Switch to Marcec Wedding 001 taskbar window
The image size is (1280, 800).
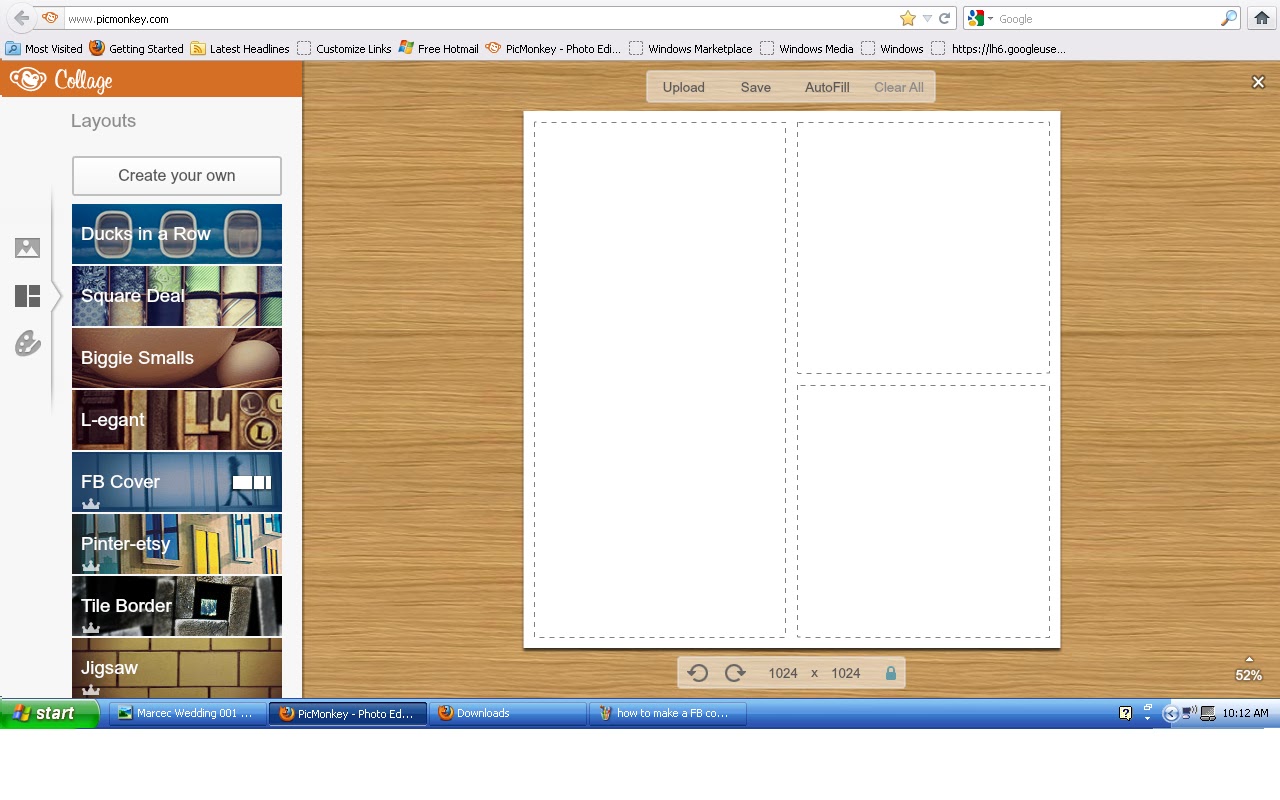click(x=187, y=713)
